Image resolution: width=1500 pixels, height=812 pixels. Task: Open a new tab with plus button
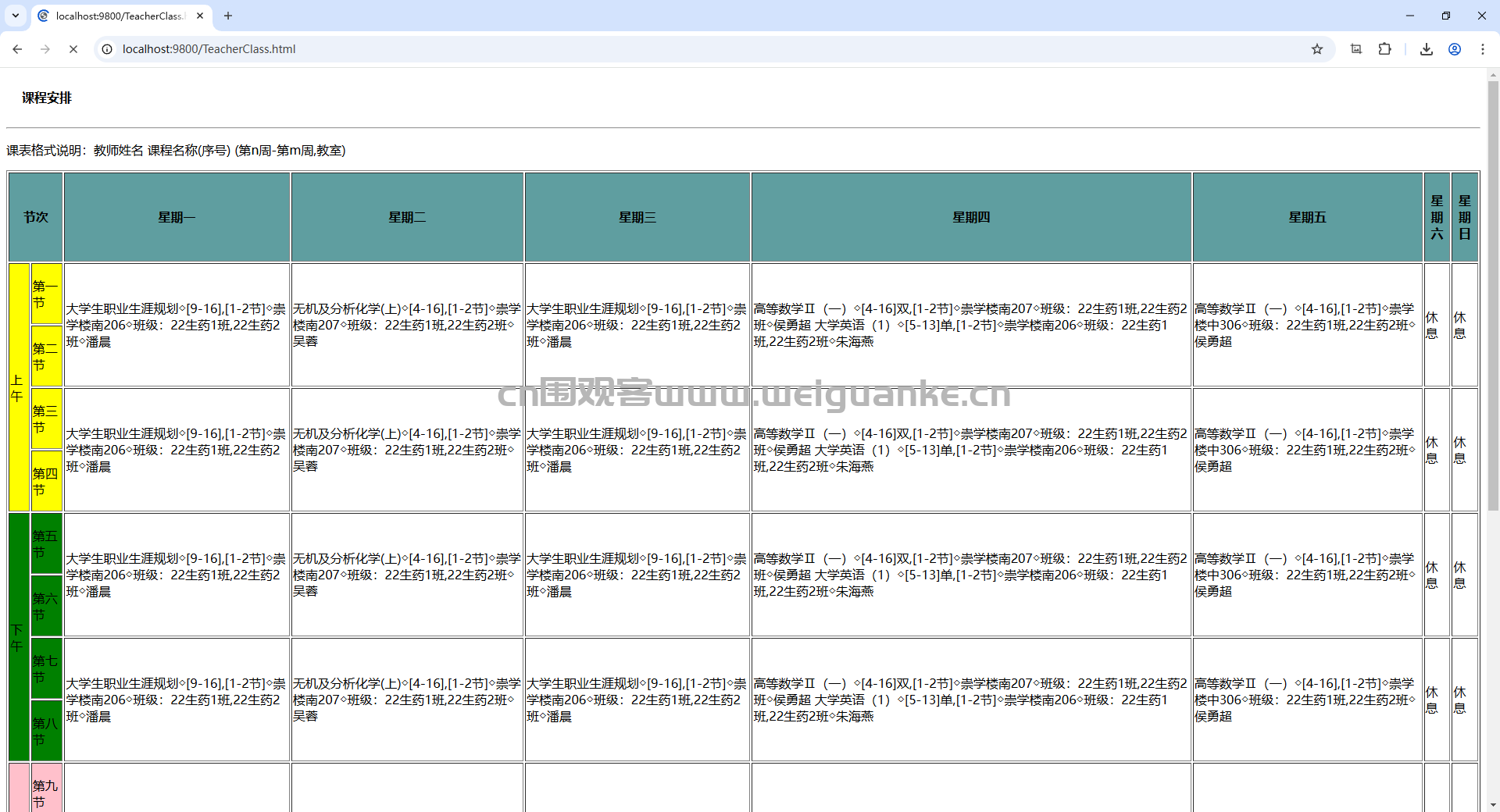pyautogui.click(x=228, y=16)
